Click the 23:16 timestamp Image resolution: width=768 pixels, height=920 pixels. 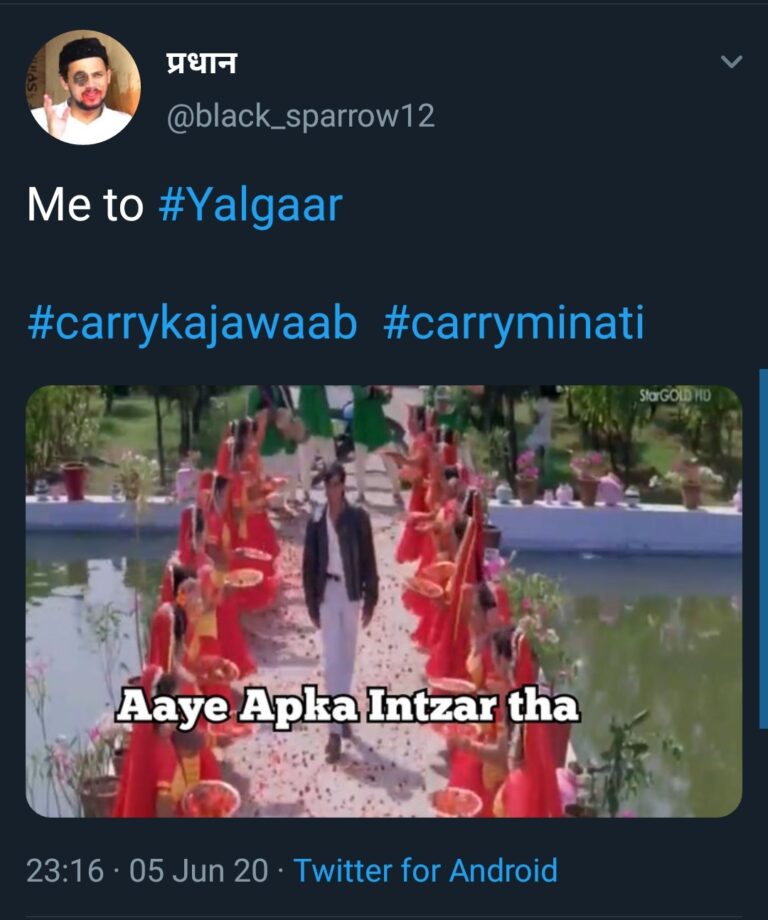pyautogui.click(x=65, y=870)
